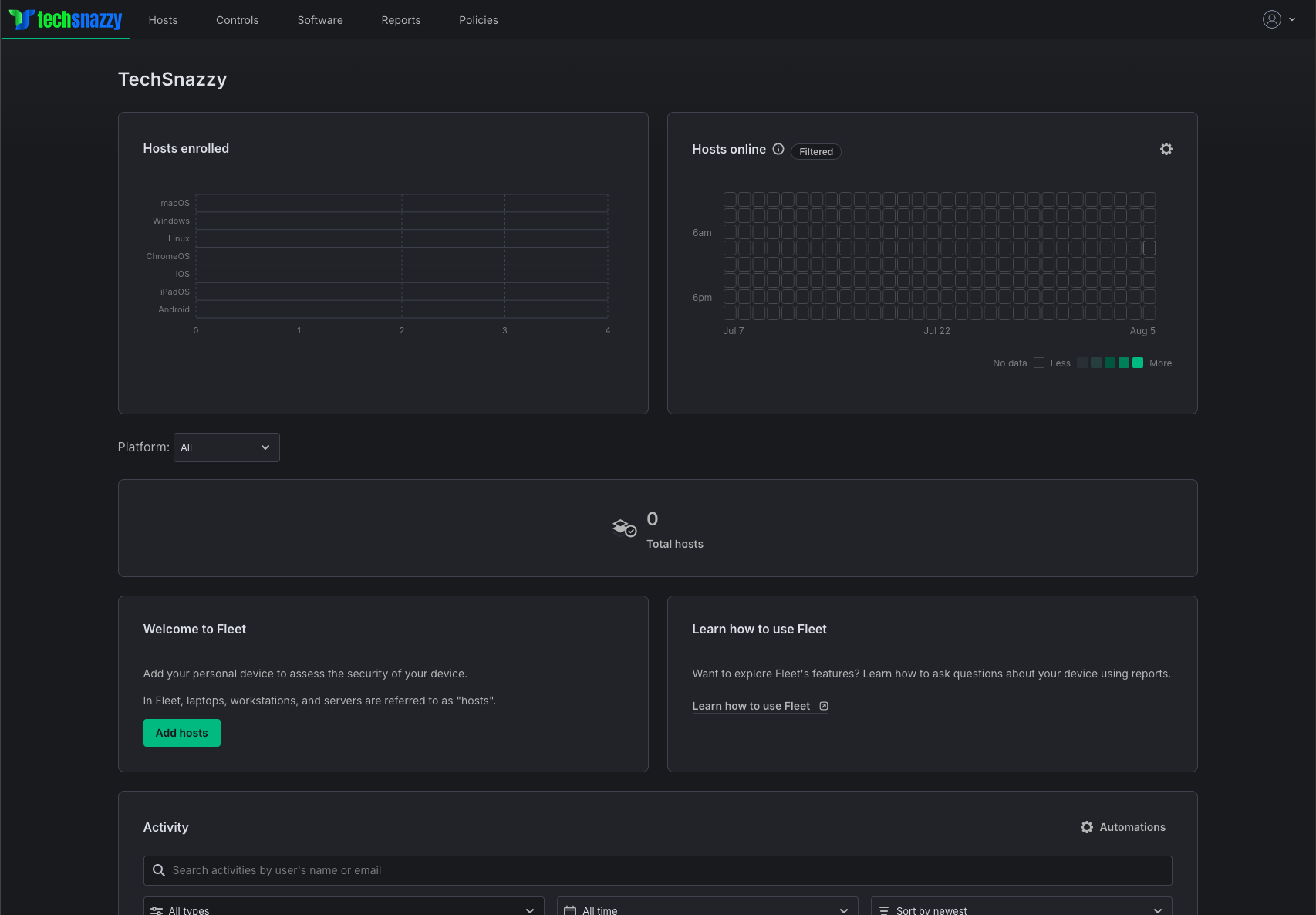Click the No data legend swatch

coord(1039,363)
